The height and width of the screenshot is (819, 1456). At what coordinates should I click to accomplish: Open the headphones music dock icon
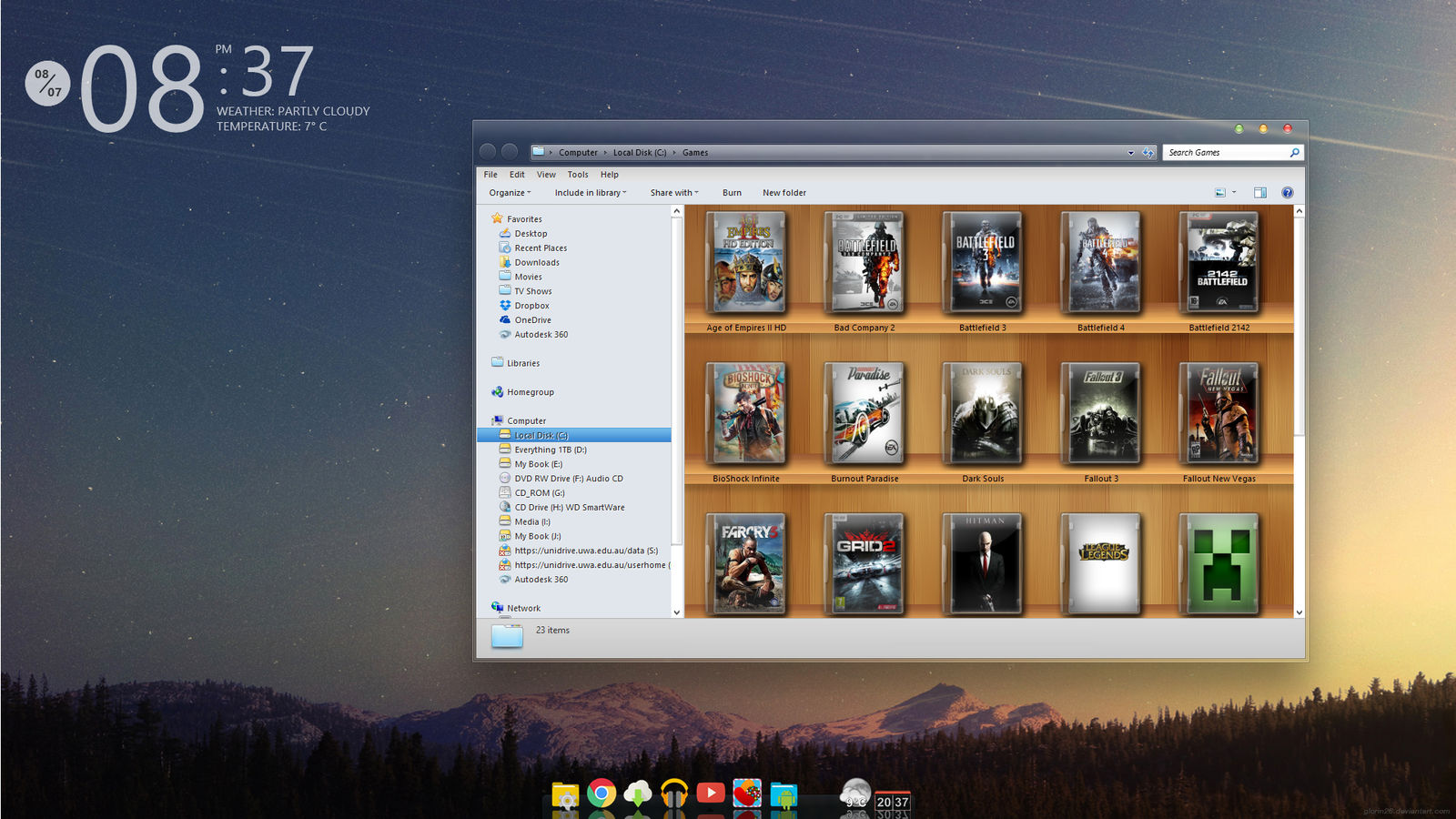pyautogui.click(x=674, y=794)
